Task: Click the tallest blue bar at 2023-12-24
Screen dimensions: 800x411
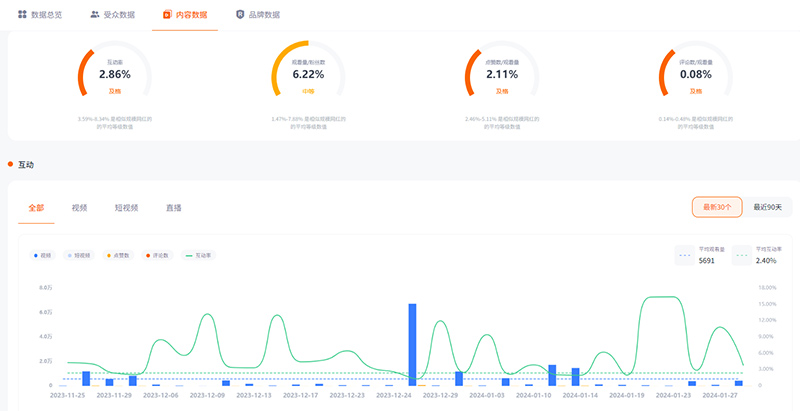Action: click(412, 344)
